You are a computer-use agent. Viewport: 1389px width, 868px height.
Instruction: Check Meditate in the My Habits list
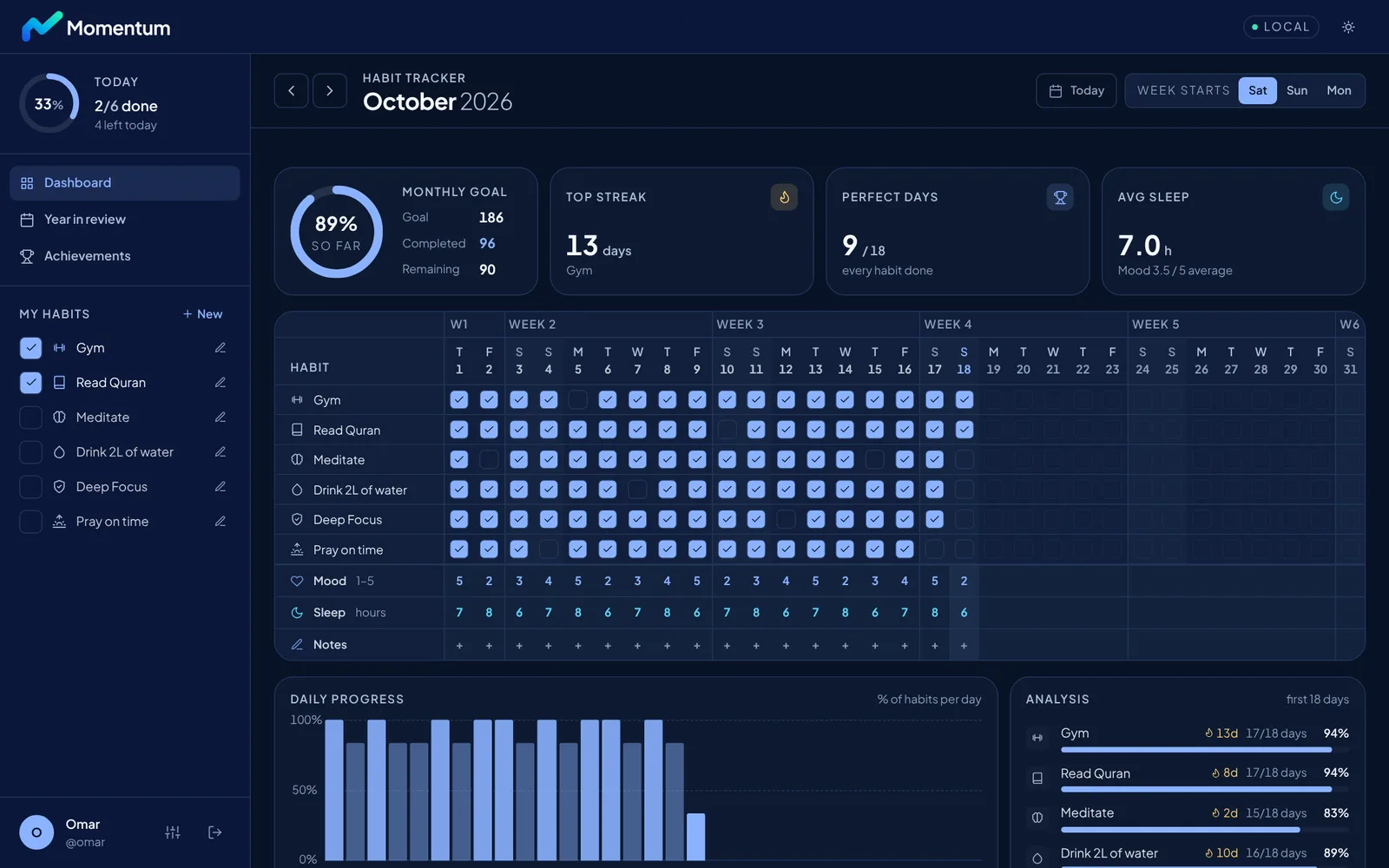30,418
